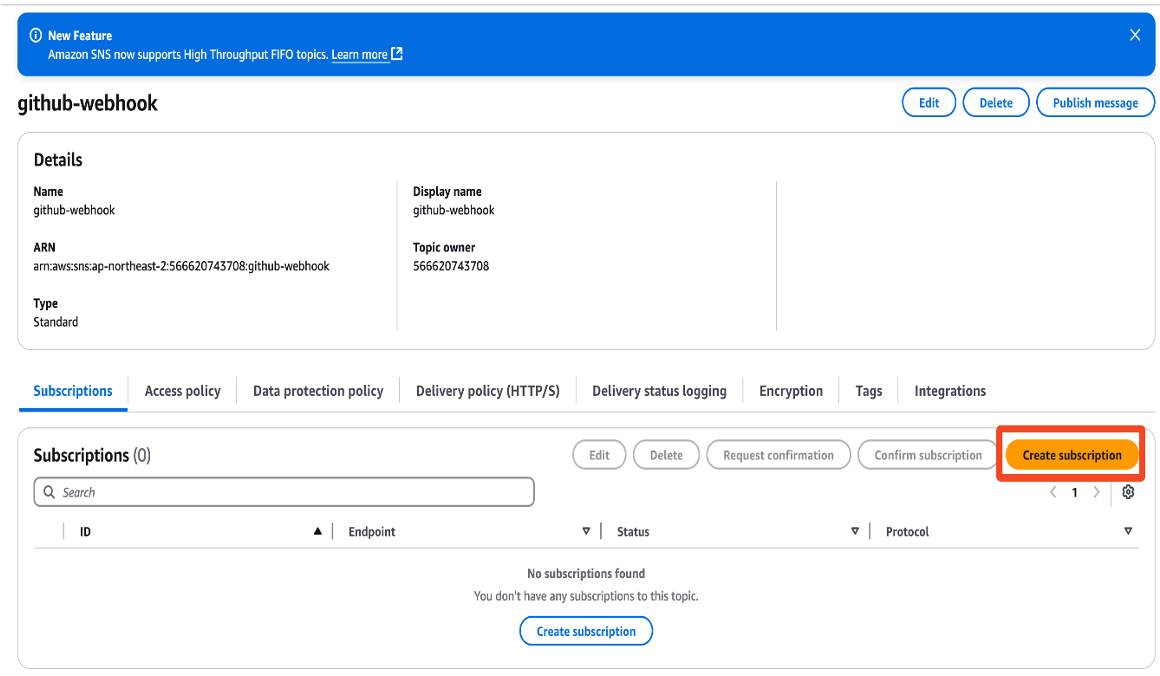Dismiss the New Feature banner

pyautogui.click(x=1134, y=35)
